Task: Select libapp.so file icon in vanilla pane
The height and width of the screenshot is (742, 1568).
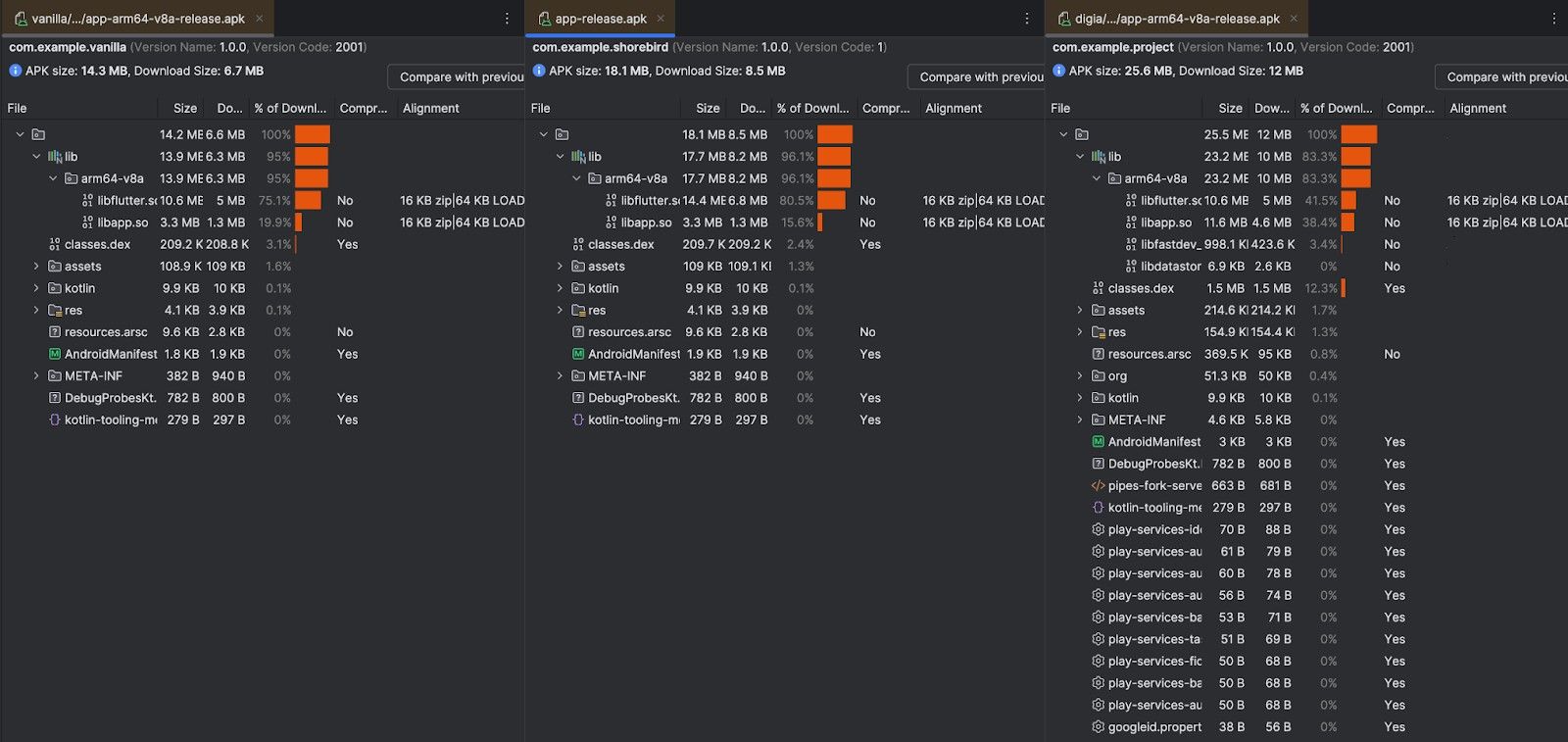Action: tap(87, 223)
